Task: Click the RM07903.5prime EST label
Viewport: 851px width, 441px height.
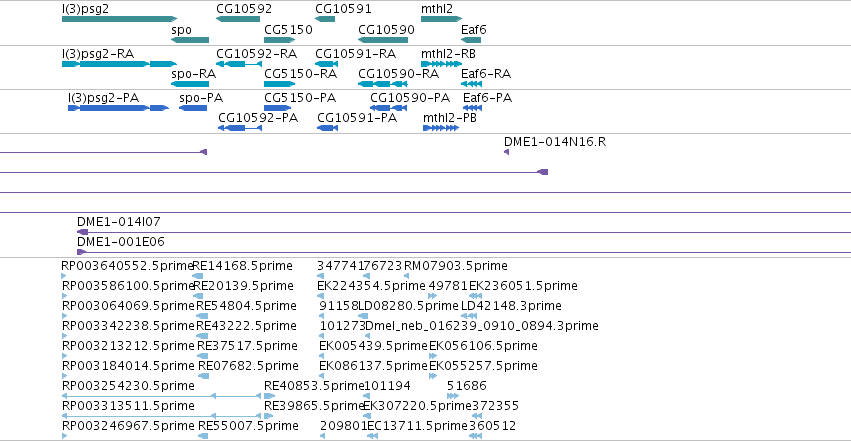Action: pos(456,266)
